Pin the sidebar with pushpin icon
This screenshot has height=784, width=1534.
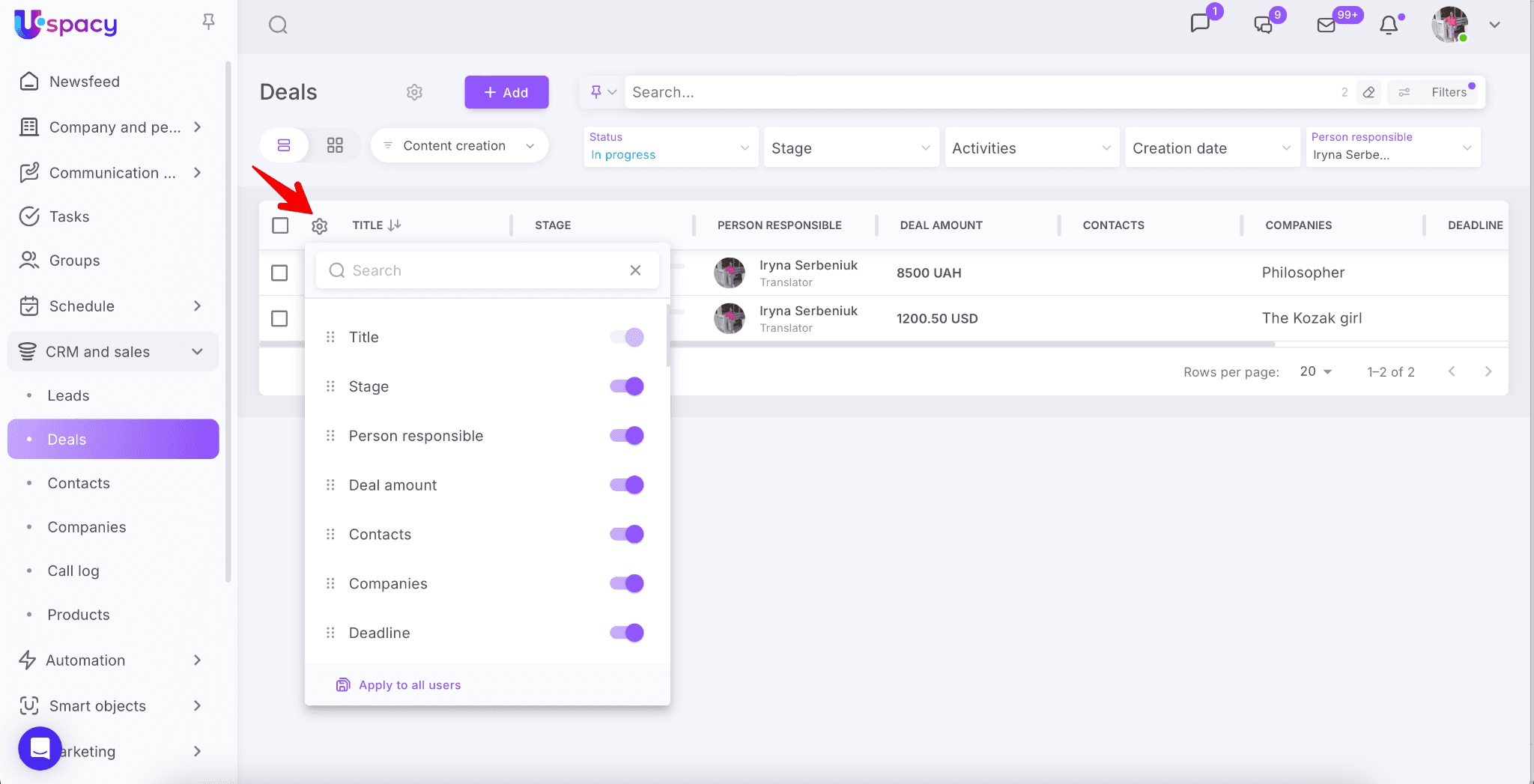(x=209, y=22)
